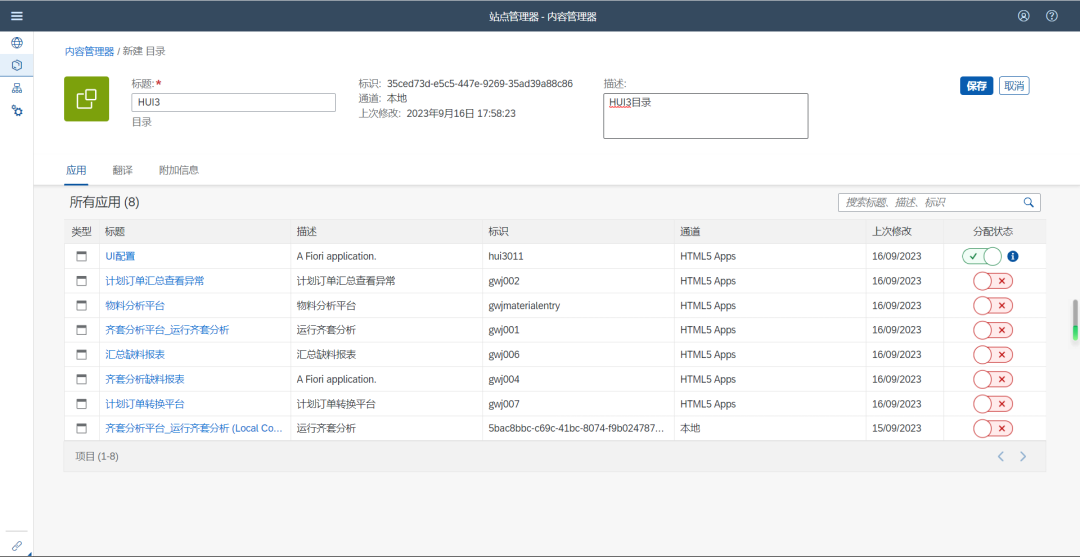Click app type icon in 齐套分析缺料报表 row
The image size is (1080, 557).
tap(82, 379)
